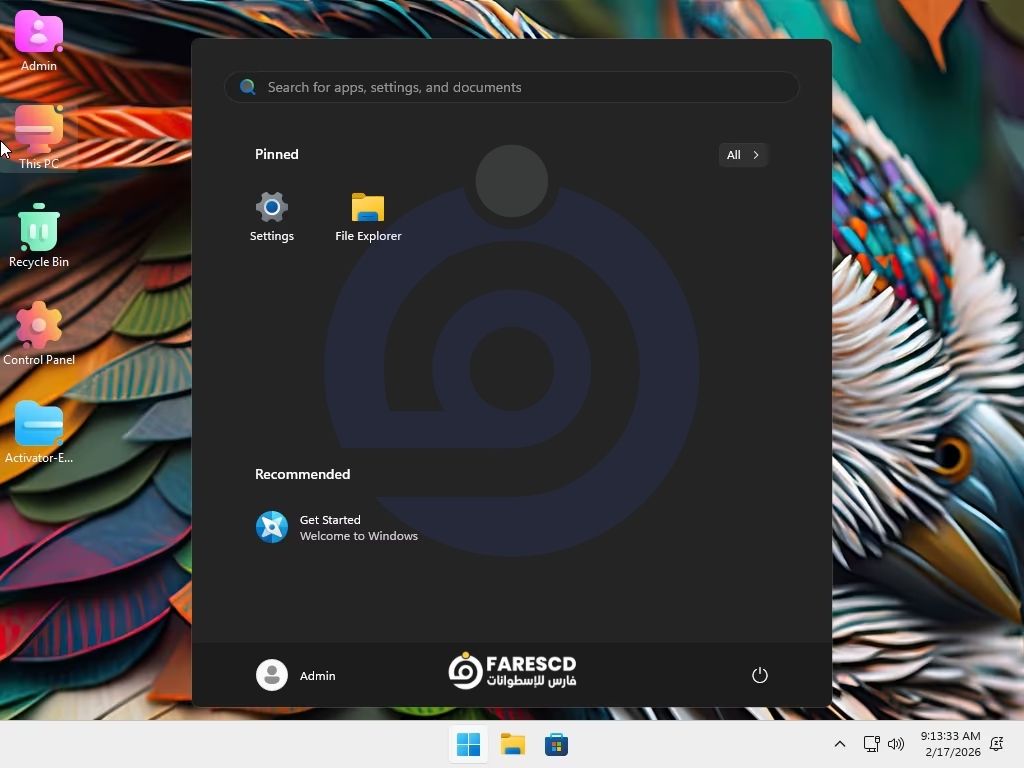
Task: Close Start menu via taskbar Start button
Action: coord(468,744)
